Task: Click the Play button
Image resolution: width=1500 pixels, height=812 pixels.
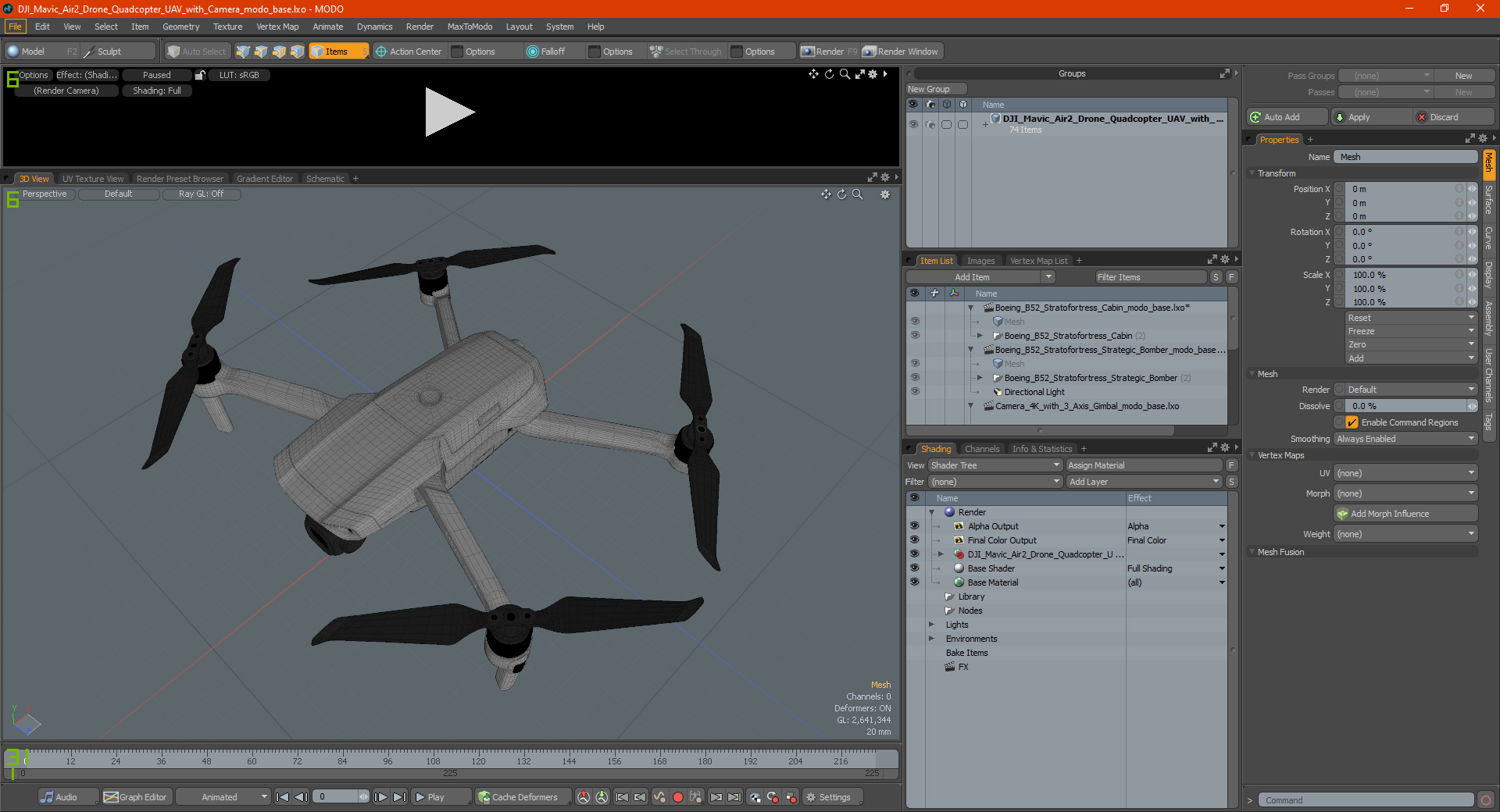Action: [440, 797]
